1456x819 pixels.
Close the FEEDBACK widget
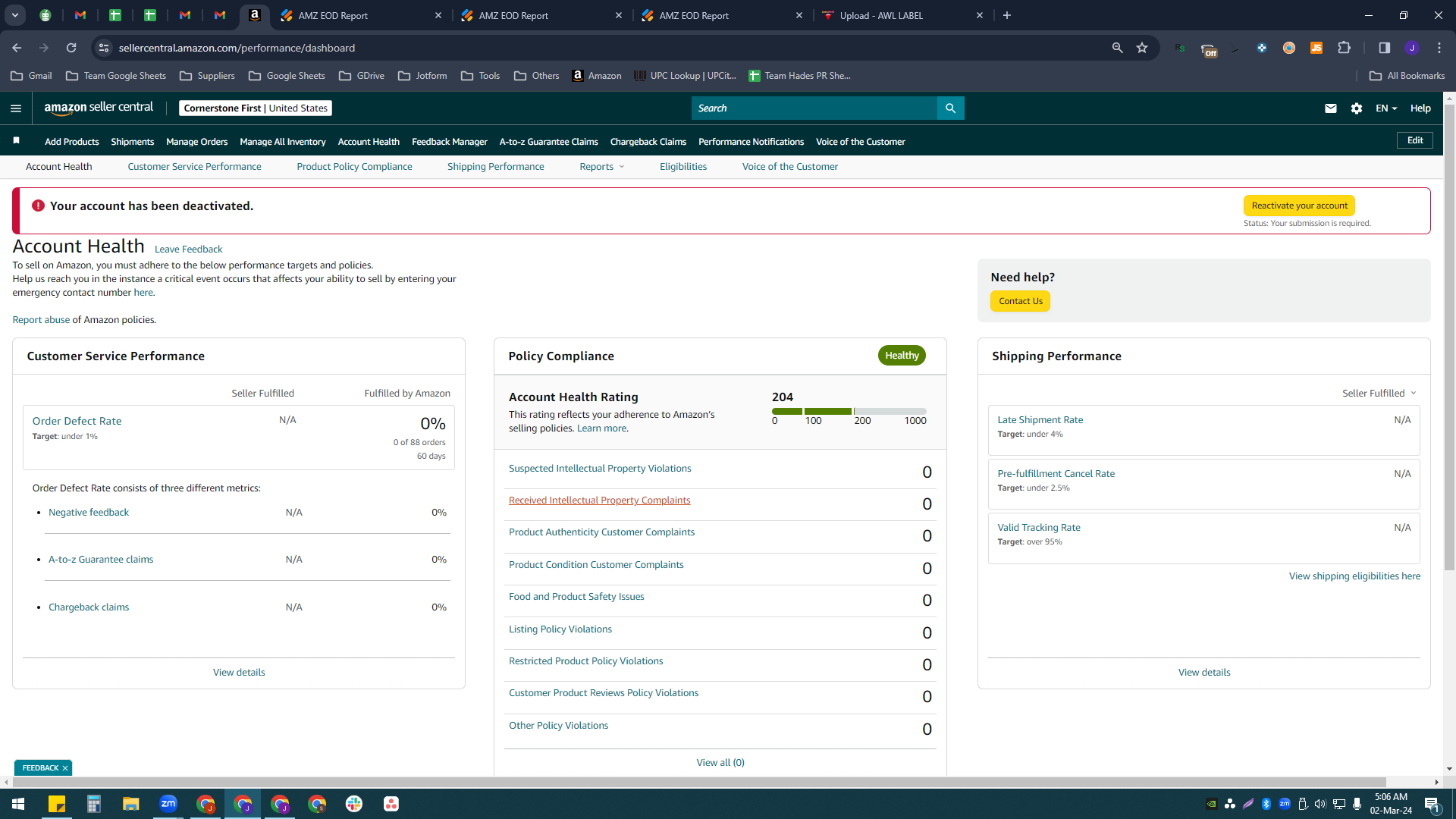65,768
